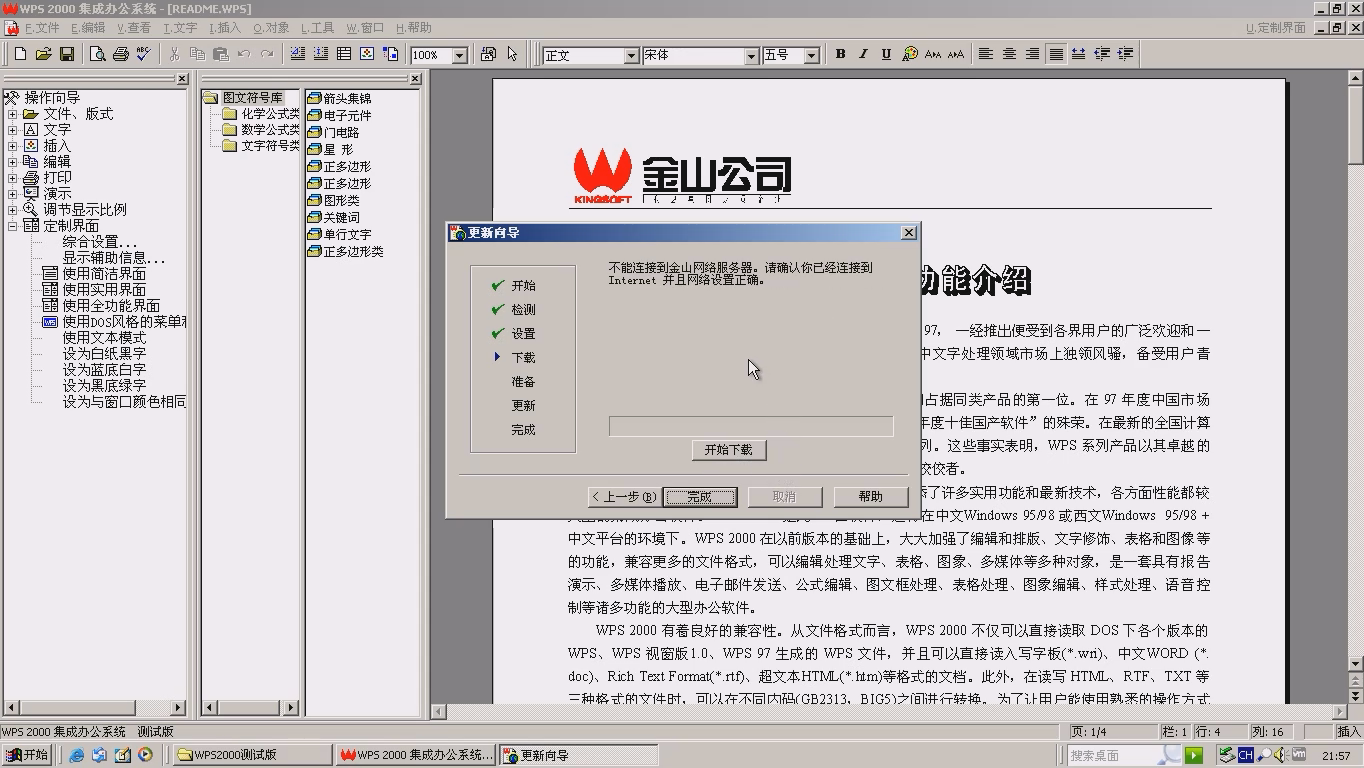Click the Cut scissors icon
1364x768 pixels.
(174, 54)
